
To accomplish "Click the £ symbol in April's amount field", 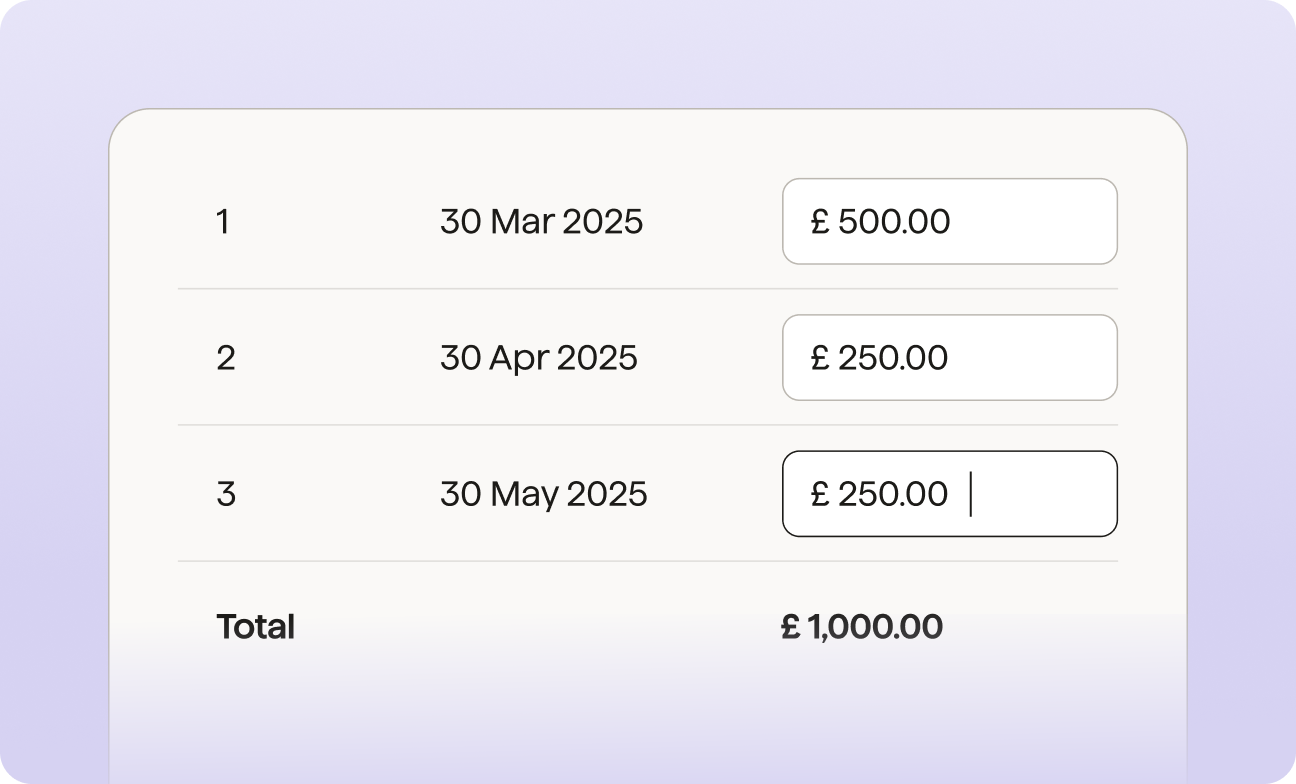I will click(821, 358).
